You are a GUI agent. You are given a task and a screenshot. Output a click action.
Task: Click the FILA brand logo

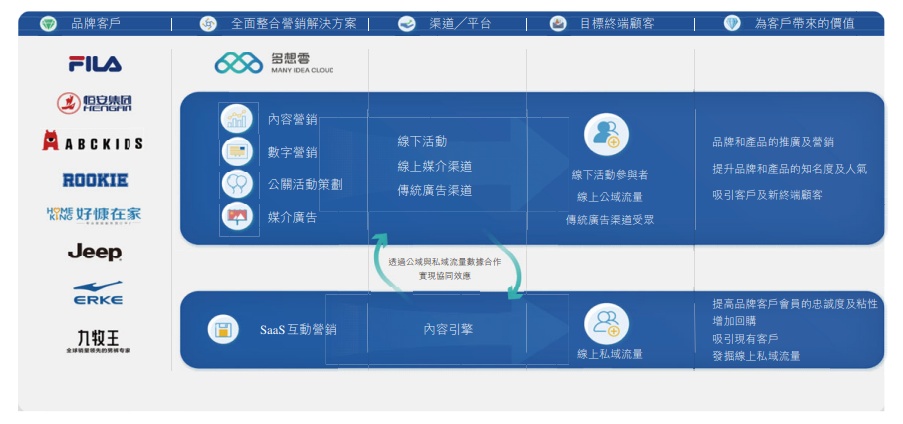pyautogui.click(x=95, y=63)
